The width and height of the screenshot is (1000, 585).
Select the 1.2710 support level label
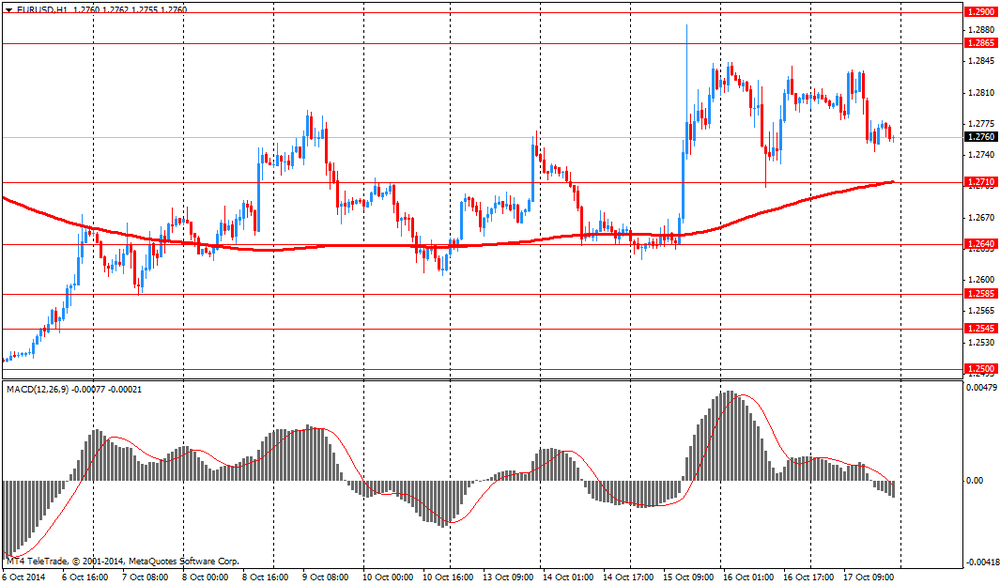[x=980, y=182]
